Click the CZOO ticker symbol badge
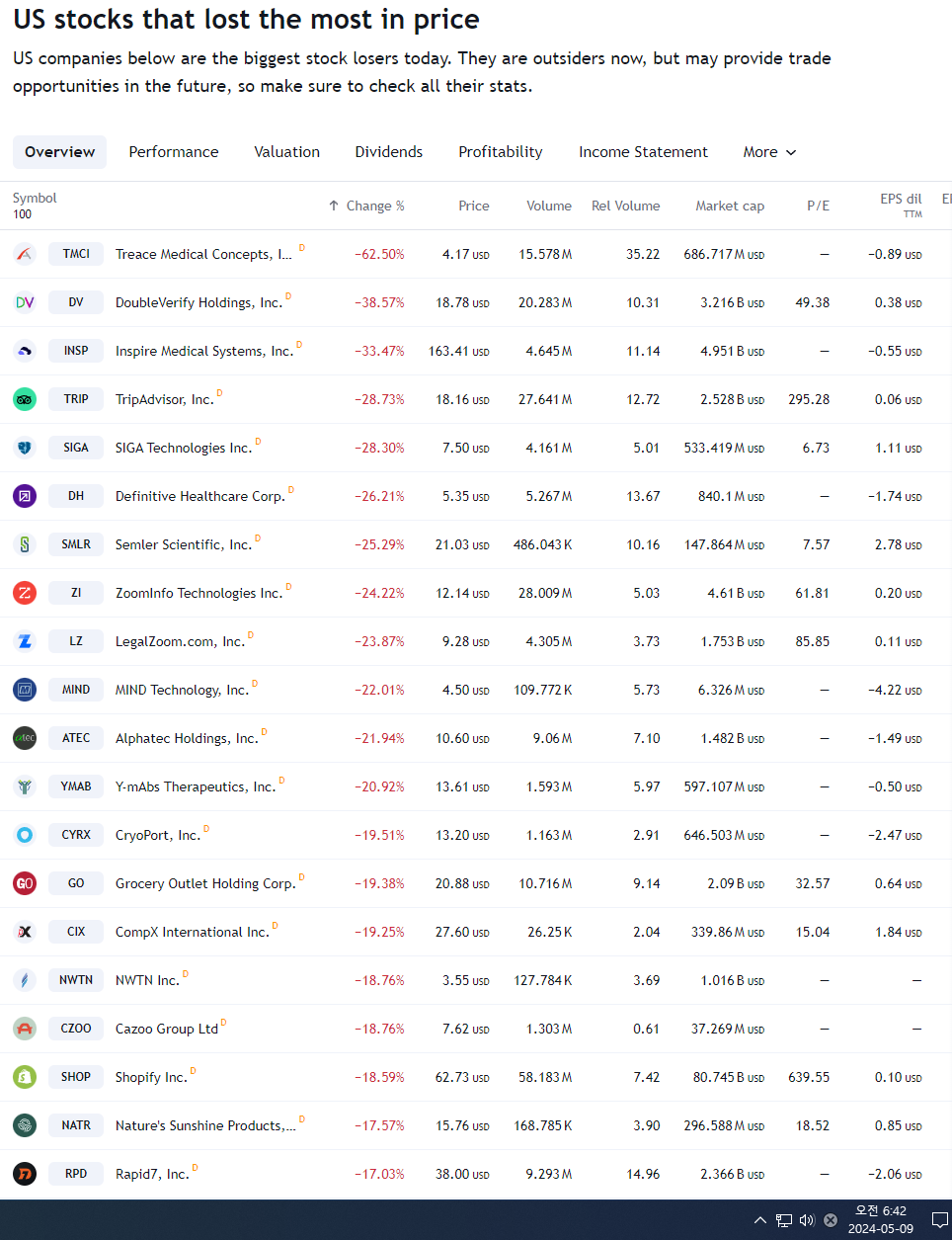This screenshot has height=1240, width=952. click(76, 1029)
